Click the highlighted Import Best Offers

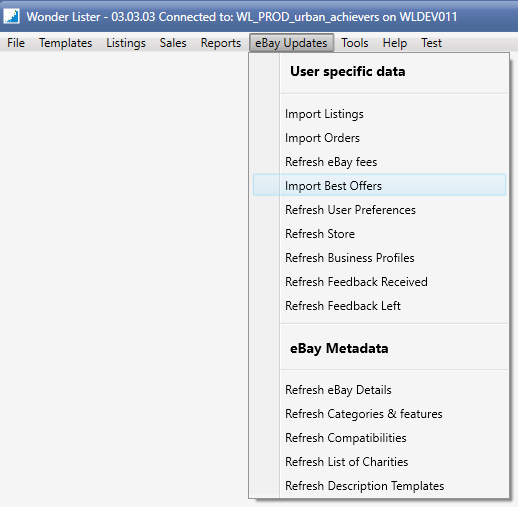[379, 185]
